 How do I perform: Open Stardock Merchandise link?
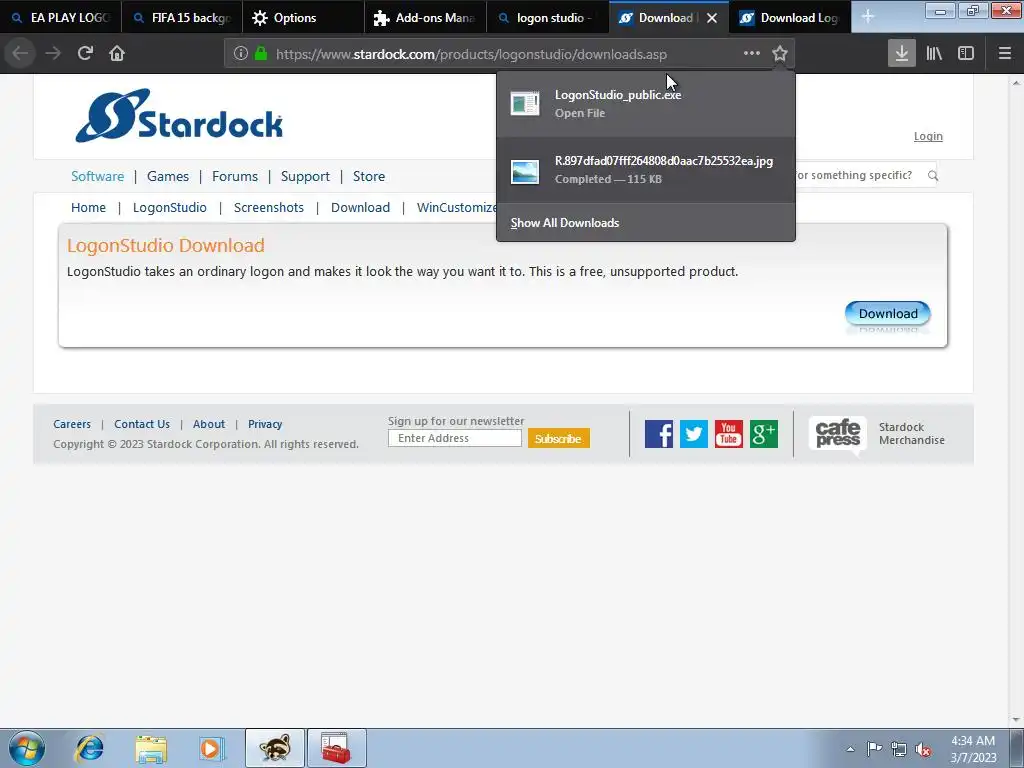coord(912,434)
